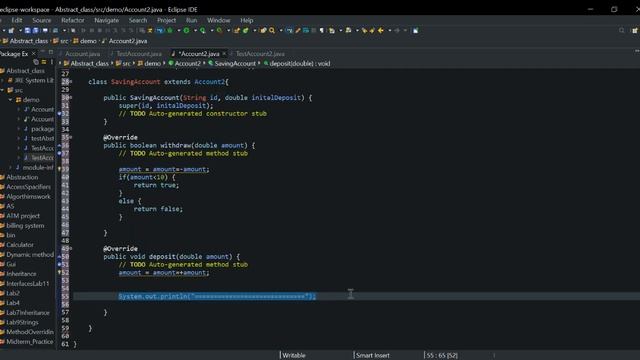Click the green Run button

[187, 31]
